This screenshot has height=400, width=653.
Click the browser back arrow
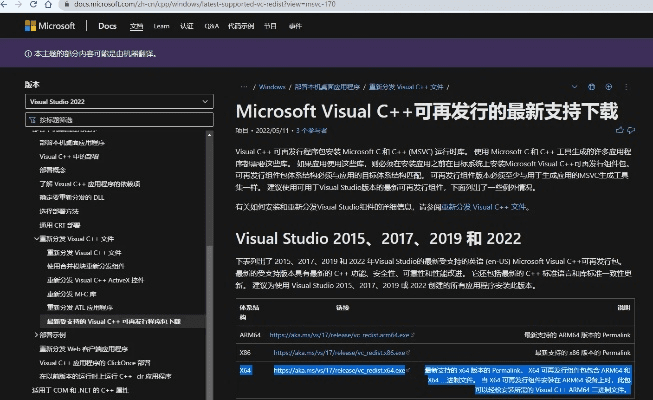pos(4,4)
